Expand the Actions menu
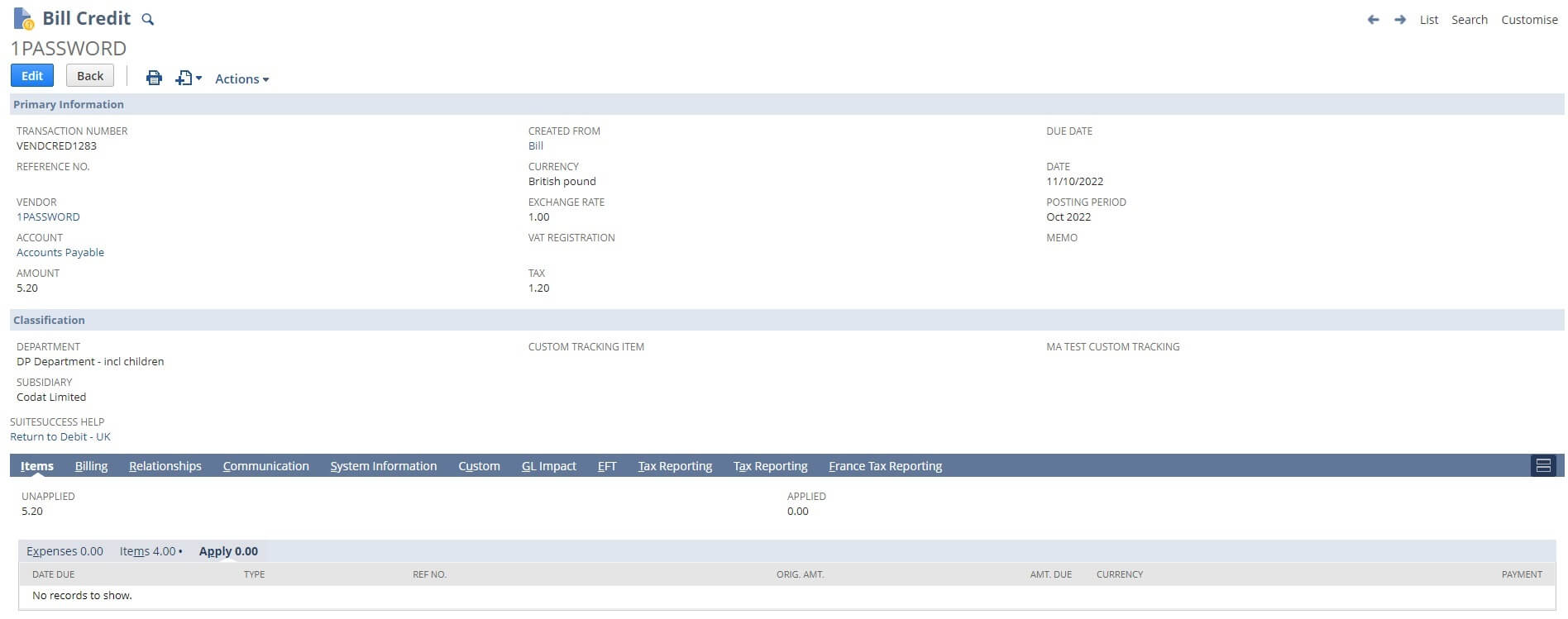Image resolution: width=1568 pixels, height=619 pixels. [x=241, y=79]
